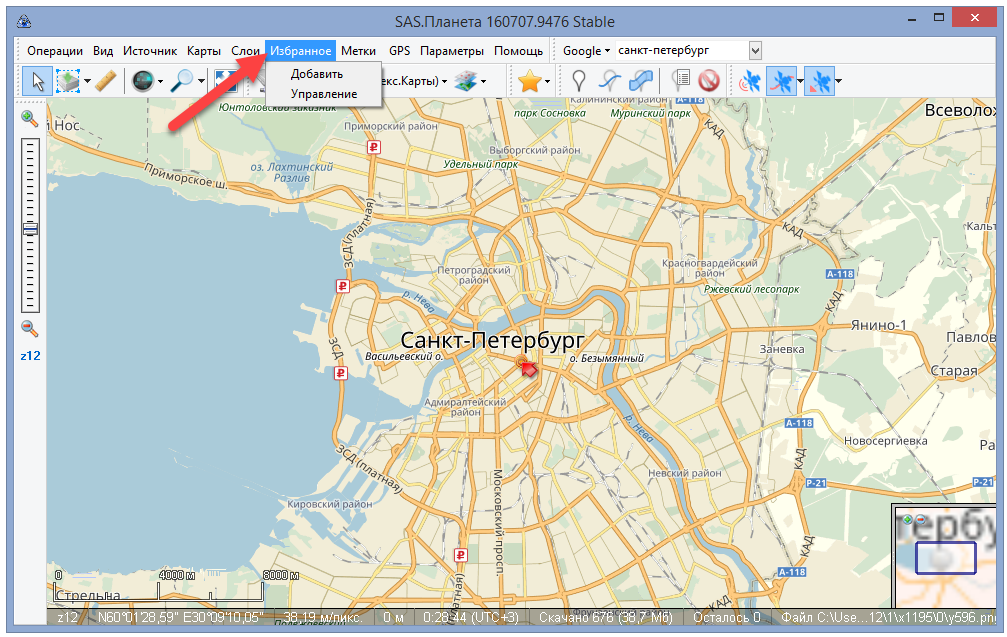
Task: Click the red prohibited sign marks icon
Action: (x=709, y=82)
